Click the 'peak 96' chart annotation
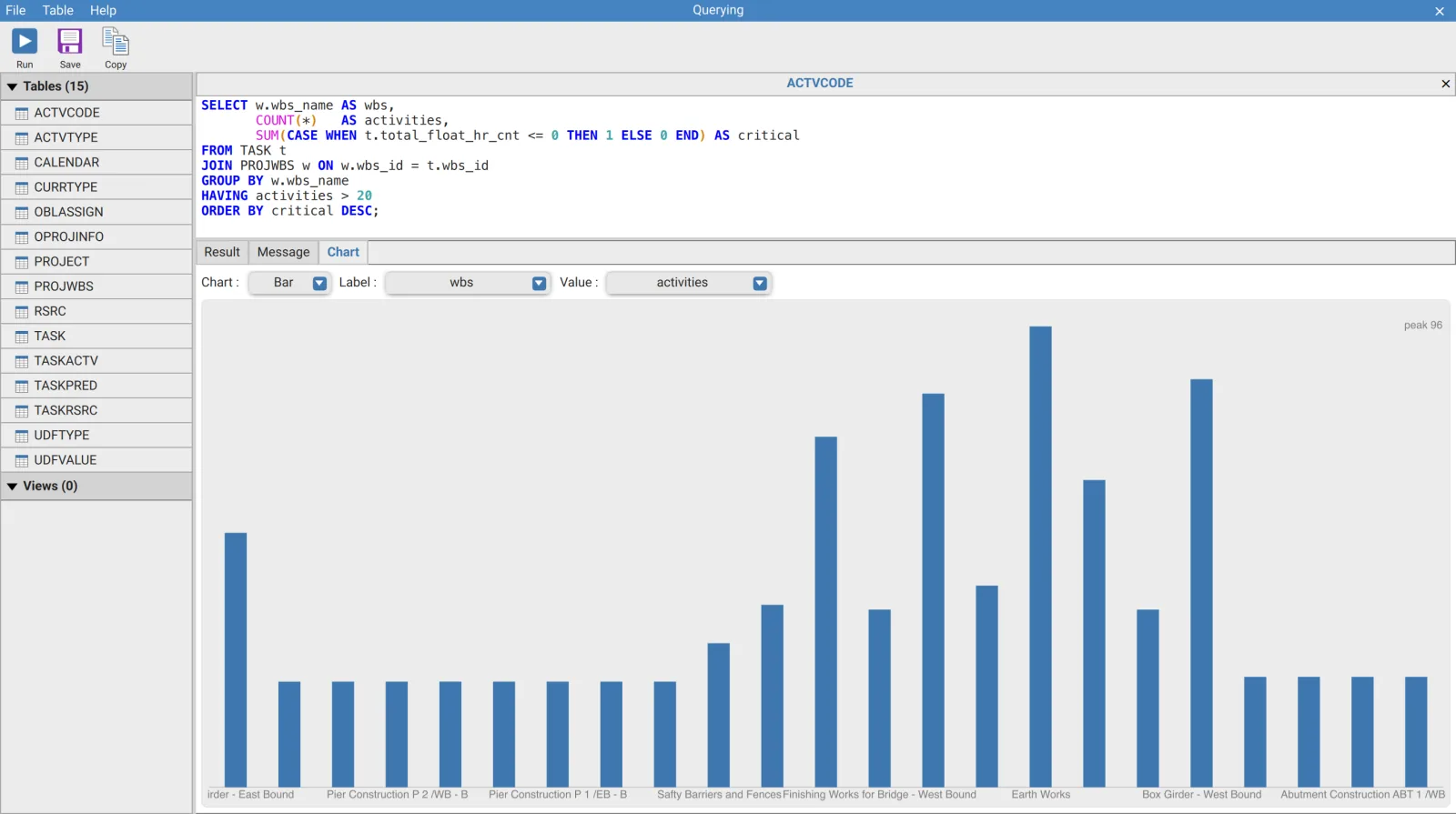1456x814 pixels. pos(1422,326)
